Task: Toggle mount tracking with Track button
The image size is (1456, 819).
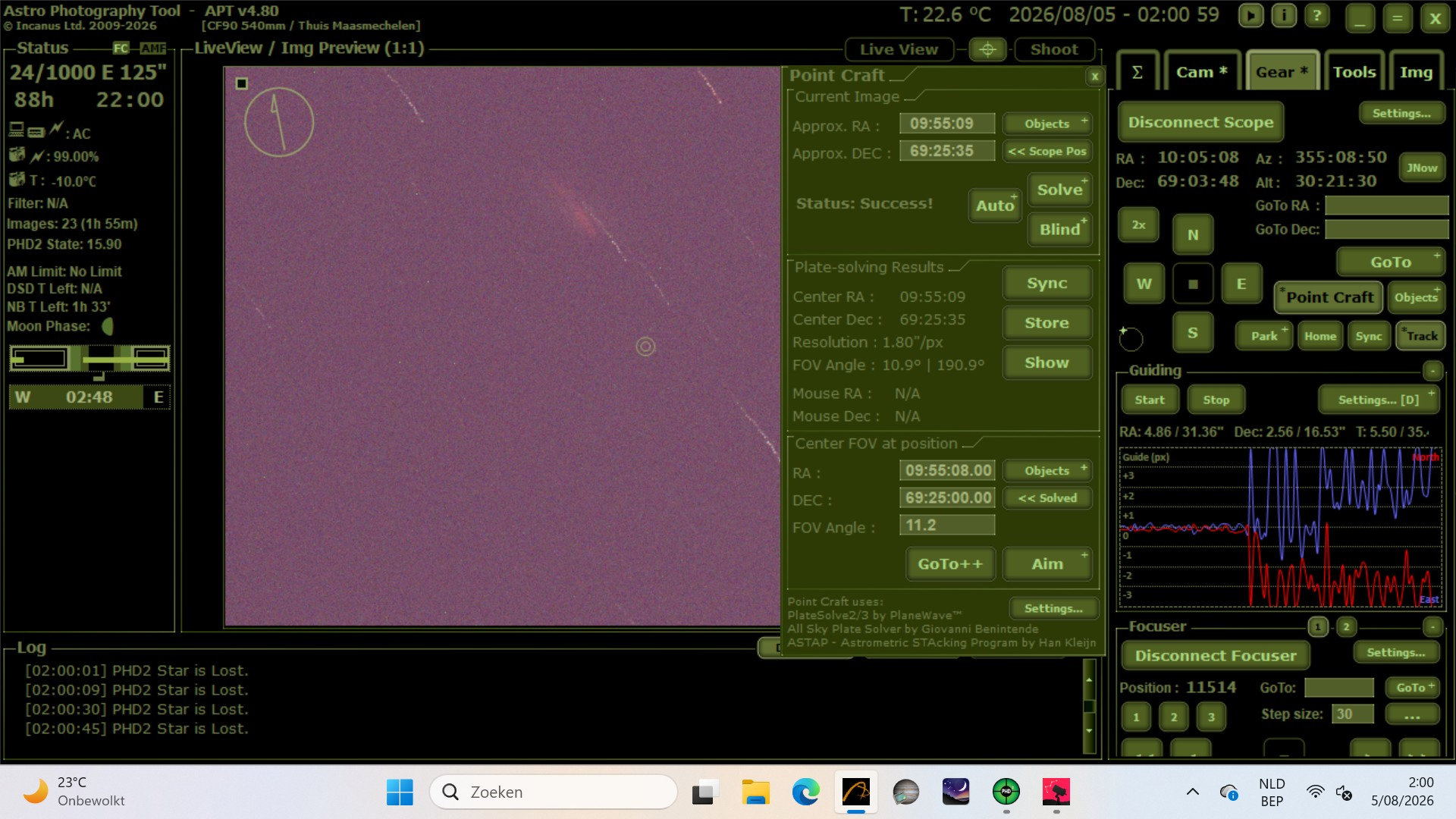Action: coord(1421,336)
